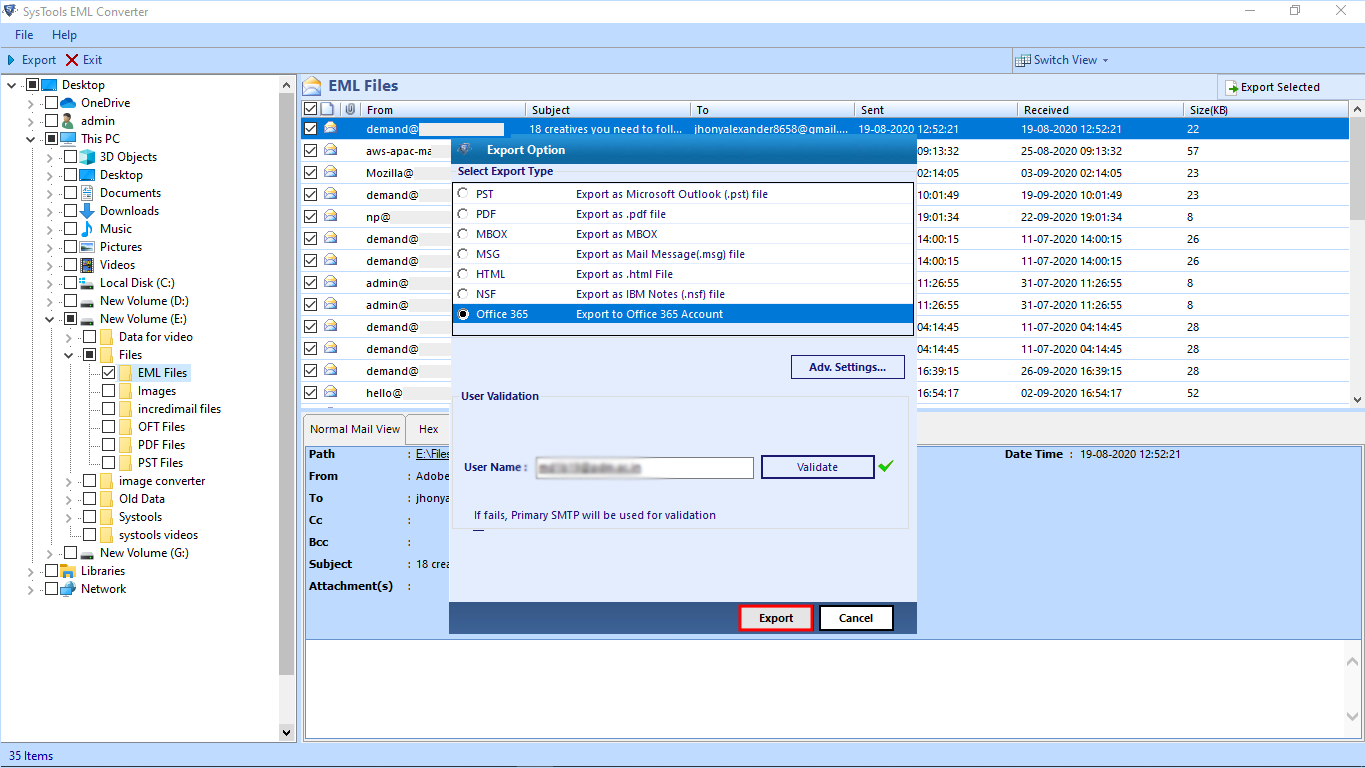Click the Export toolbar button

(x=32, y=60)
